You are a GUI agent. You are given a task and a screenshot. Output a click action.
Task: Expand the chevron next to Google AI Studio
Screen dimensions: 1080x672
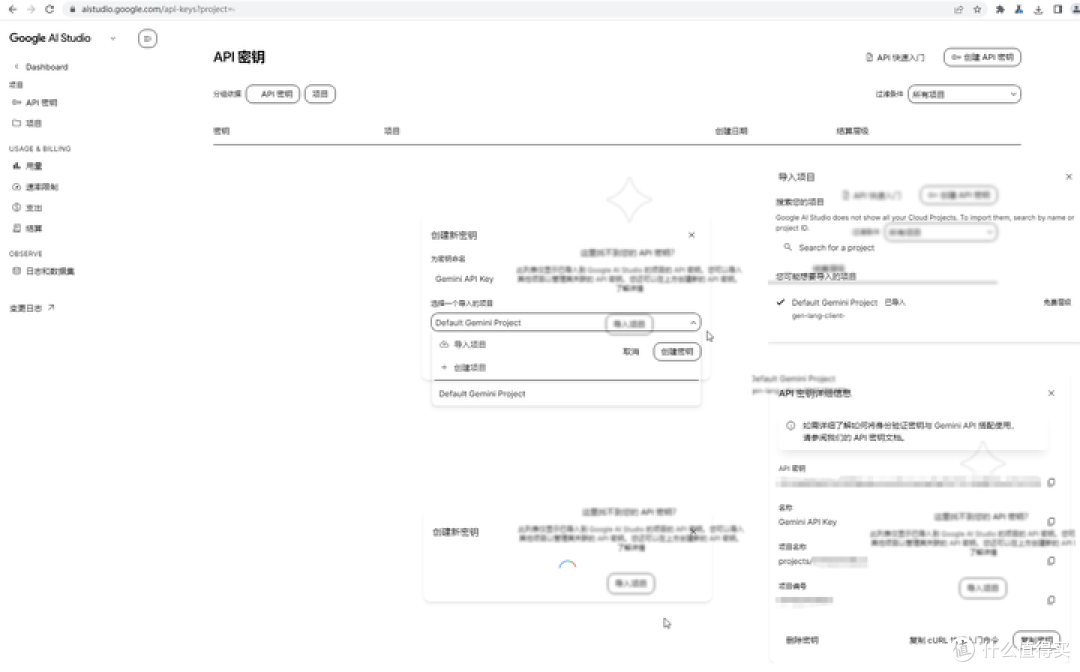click(113, 39)
